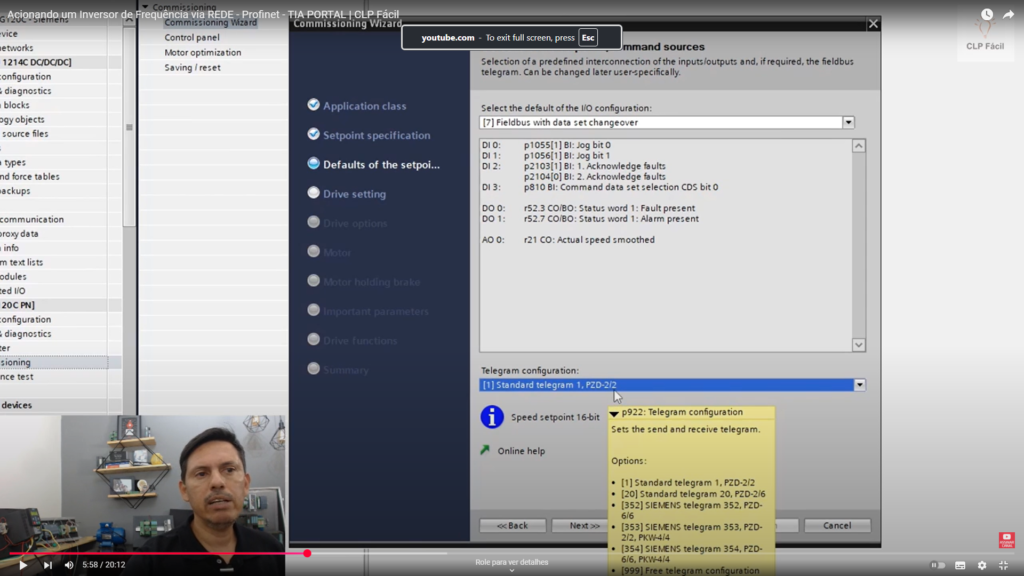Open the video title link at the top
Screen dimensions: 1024x576
[x=203, y=14]
